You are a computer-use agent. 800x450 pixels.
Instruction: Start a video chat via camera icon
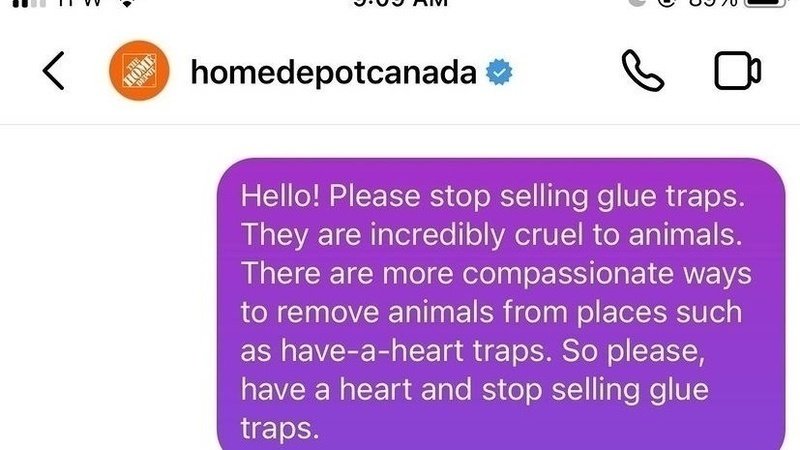(x=737, y=71)
